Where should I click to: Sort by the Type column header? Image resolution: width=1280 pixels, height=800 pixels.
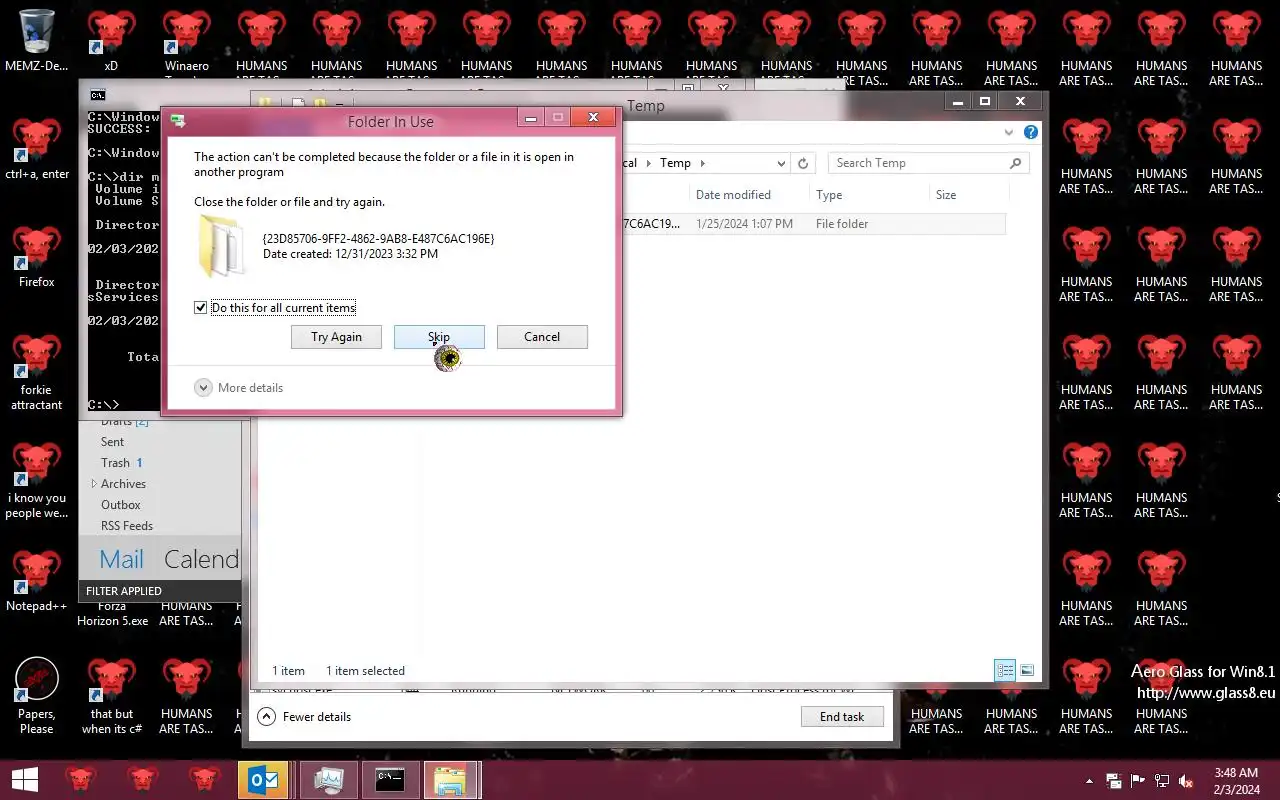(829, 195)
